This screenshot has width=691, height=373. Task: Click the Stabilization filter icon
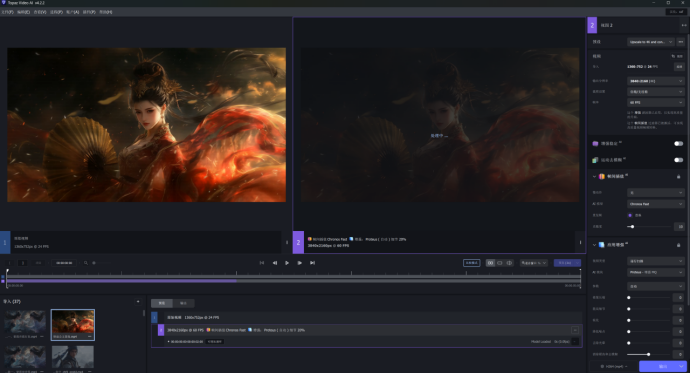pyautogui.click(x=595, y=143)
